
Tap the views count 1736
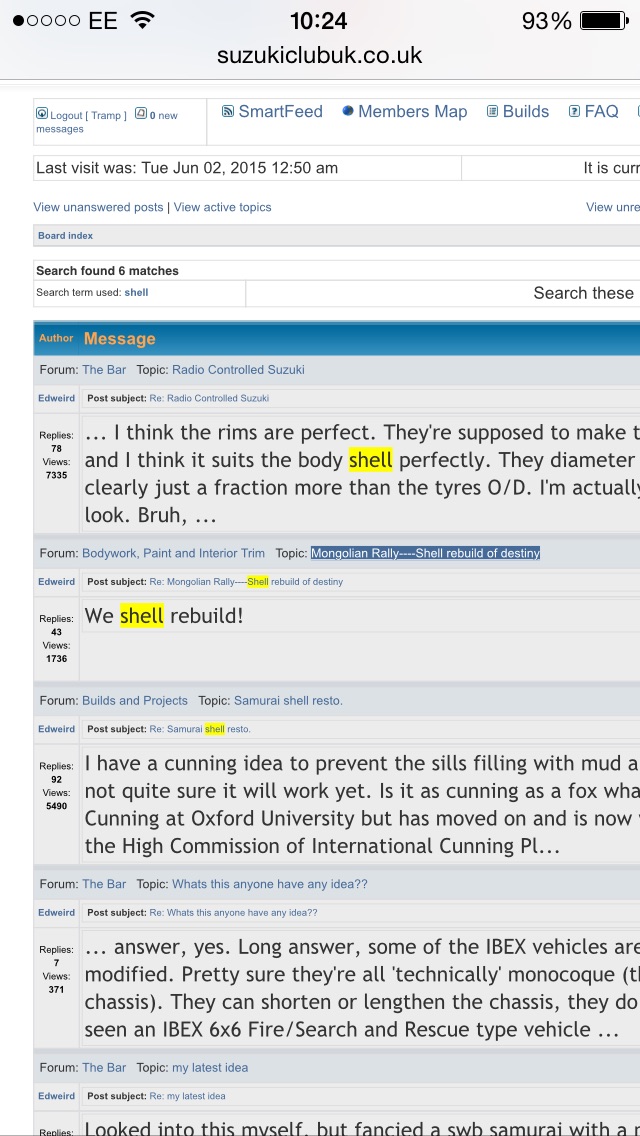click(57, 659)
